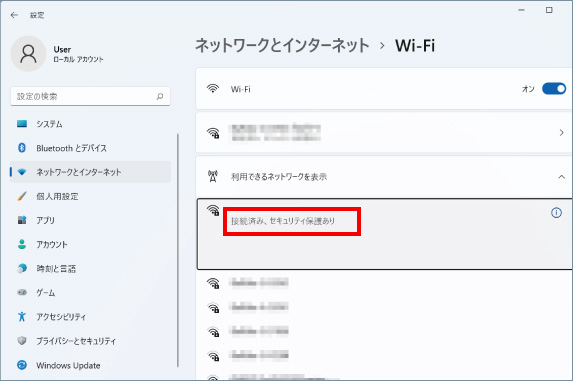
Task: Collapse 利用できるネットワークを表示 chevron
Action: coord(562,177)
